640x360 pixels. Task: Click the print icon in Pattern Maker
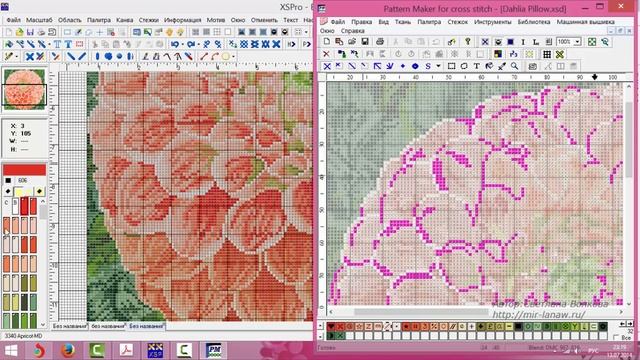click(x=380, y=42)
